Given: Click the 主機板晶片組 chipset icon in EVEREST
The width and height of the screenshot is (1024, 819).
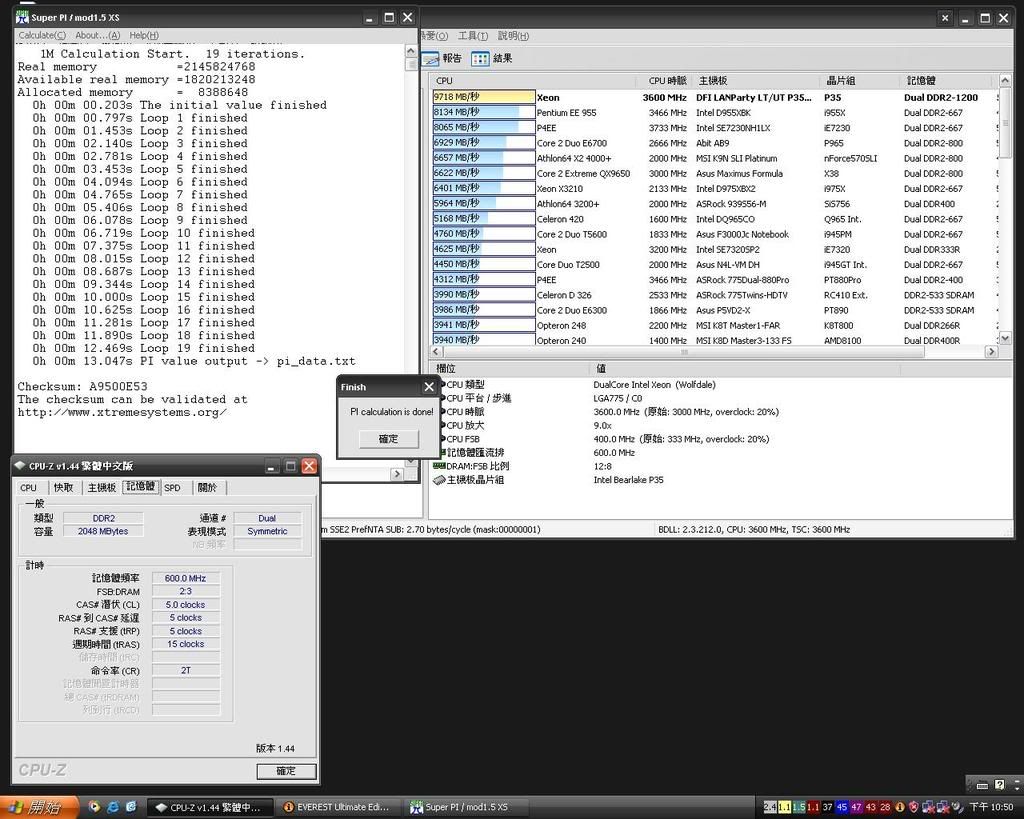Looking at the screenshot, I should click(x=439, y=480).
